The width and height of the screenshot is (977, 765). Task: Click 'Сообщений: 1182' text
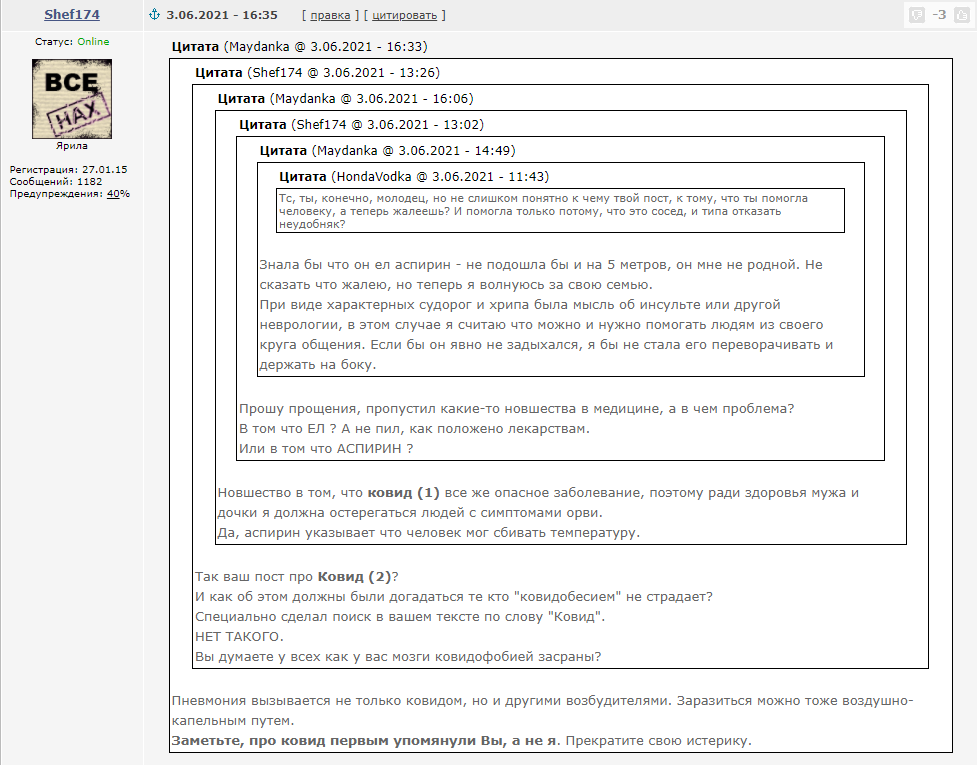pyautogui.click(x=55, y=182)
